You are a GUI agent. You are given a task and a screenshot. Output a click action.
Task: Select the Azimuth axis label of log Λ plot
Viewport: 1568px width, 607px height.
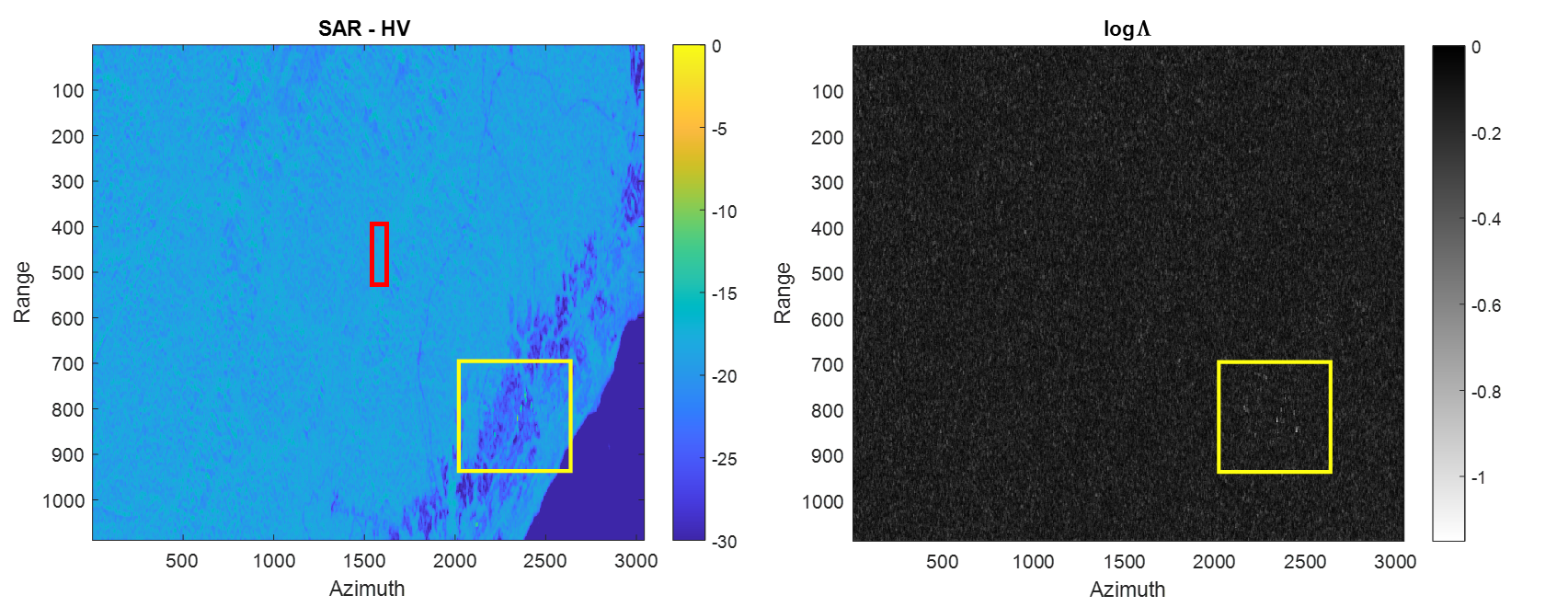click(1127, 590)
